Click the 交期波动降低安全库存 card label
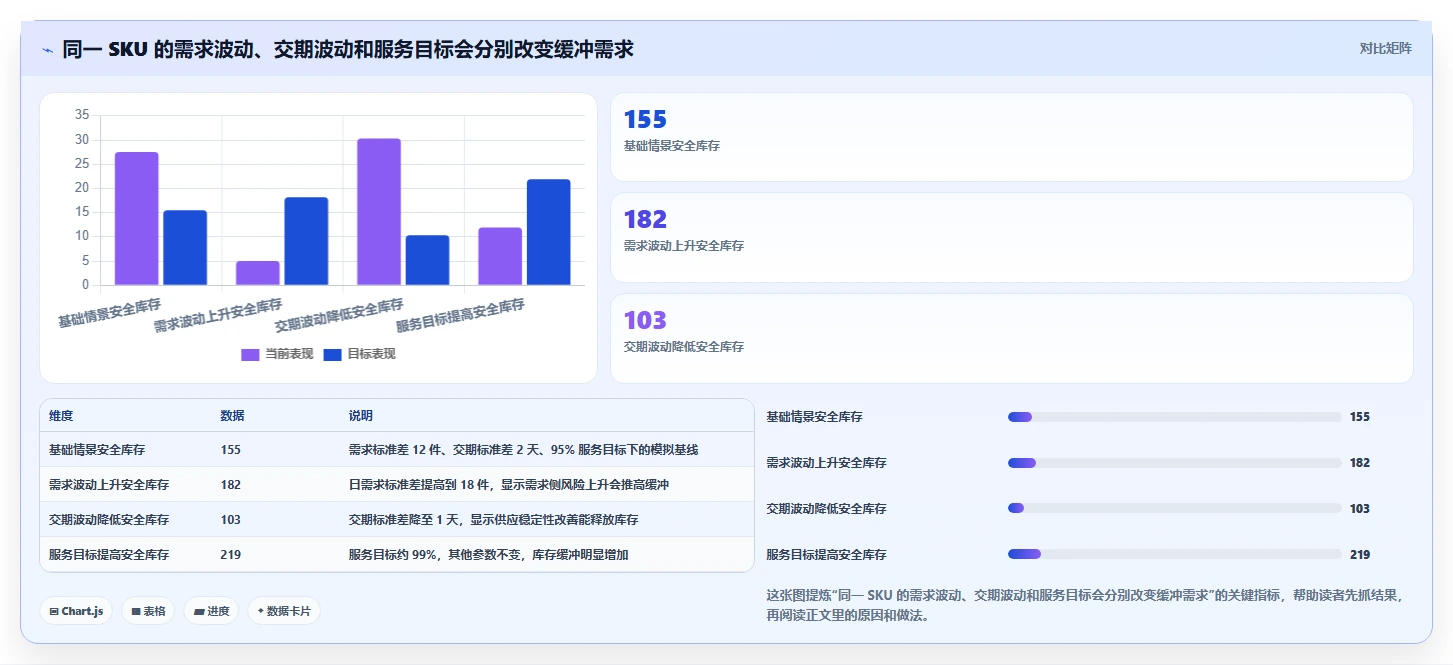The image size is (1453, 665). 684,347
